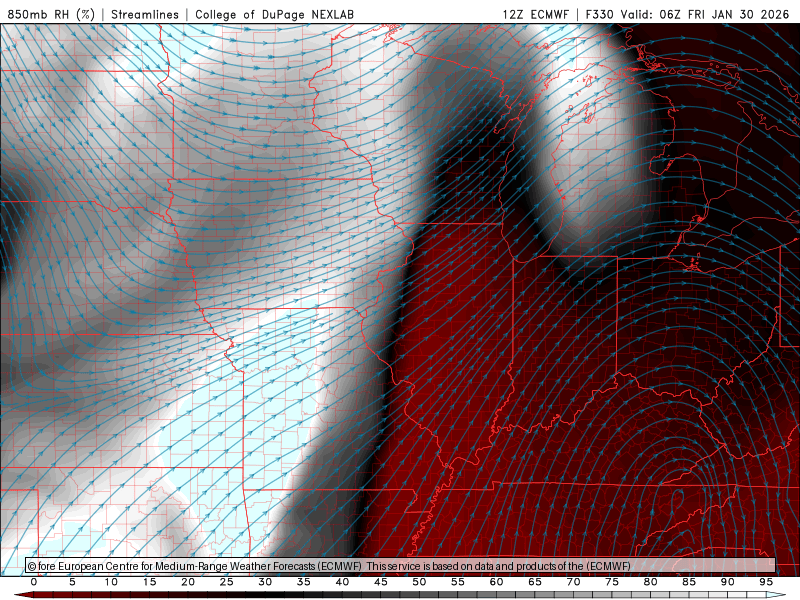
Task: Click the '35' value on humidity scale
Action: [304, 582]
